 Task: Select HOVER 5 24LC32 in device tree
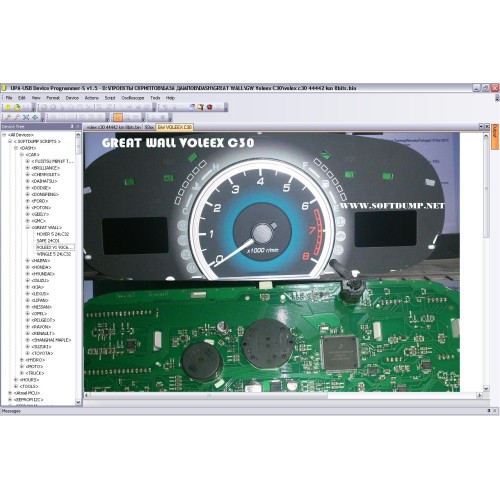coord(53,234)
